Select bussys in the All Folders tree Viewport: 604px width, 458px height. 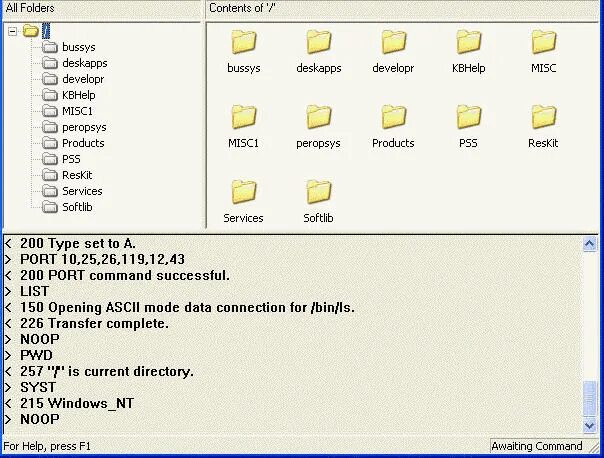79,47
